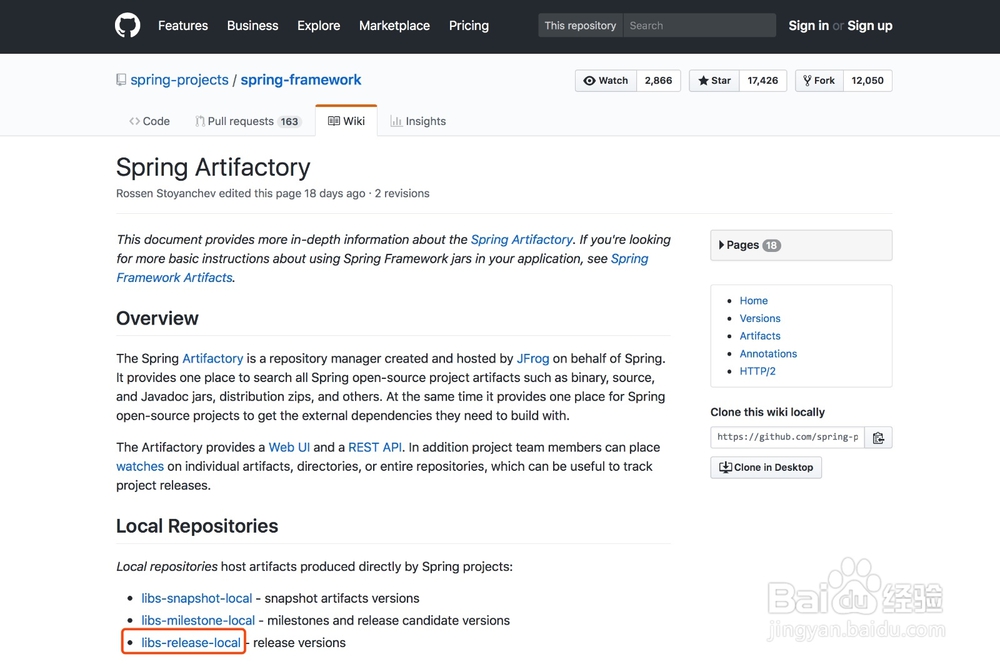Open the Artifactory link in the Overview section

(212, 358)
